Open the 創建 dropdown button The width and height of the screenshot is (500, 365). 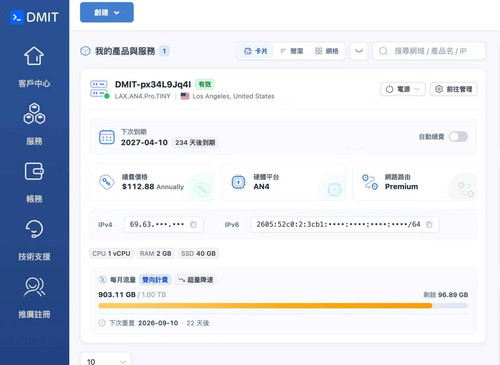(x=107, y=12)
